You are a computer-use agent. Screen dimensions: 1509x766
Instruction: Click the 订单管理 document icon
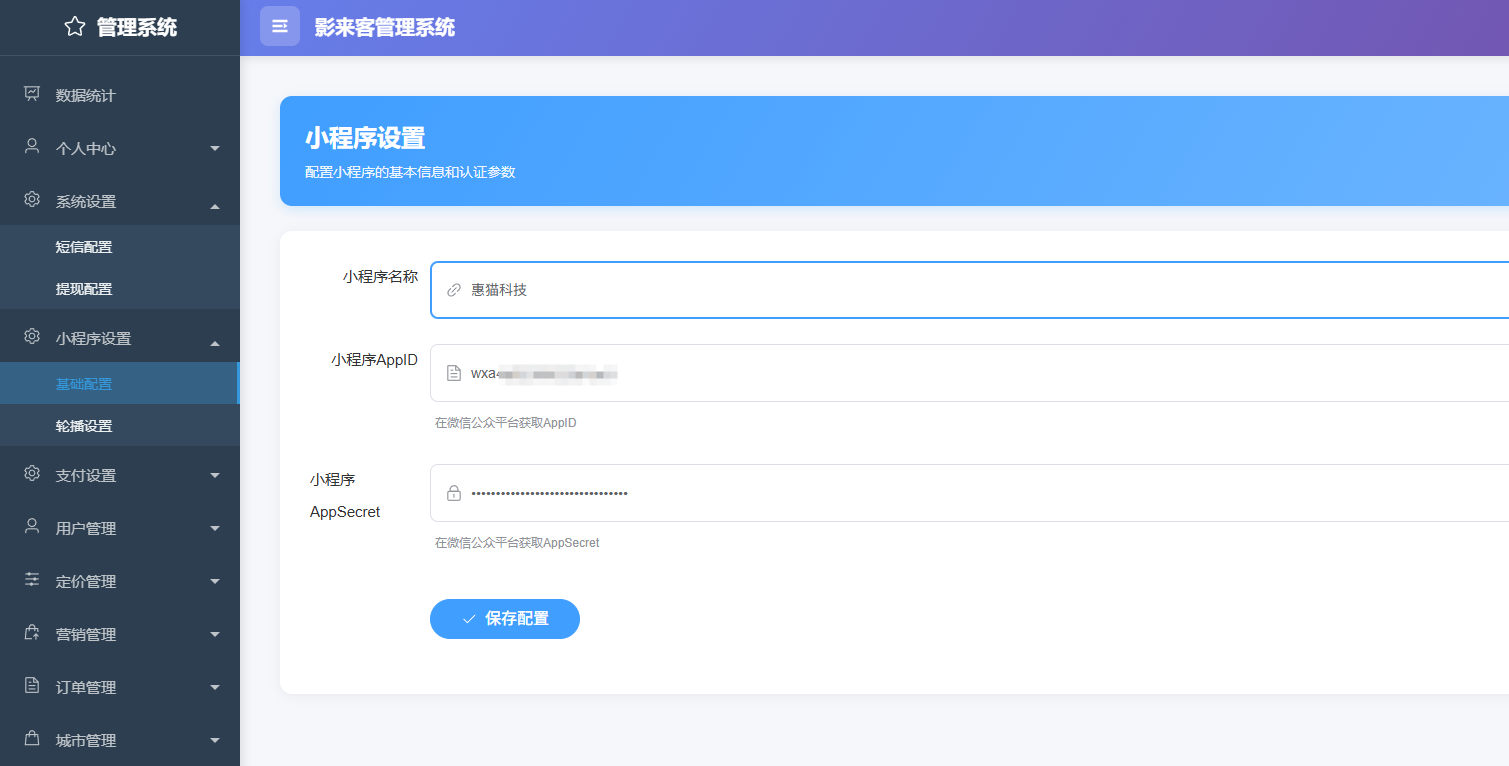point(32,686)
